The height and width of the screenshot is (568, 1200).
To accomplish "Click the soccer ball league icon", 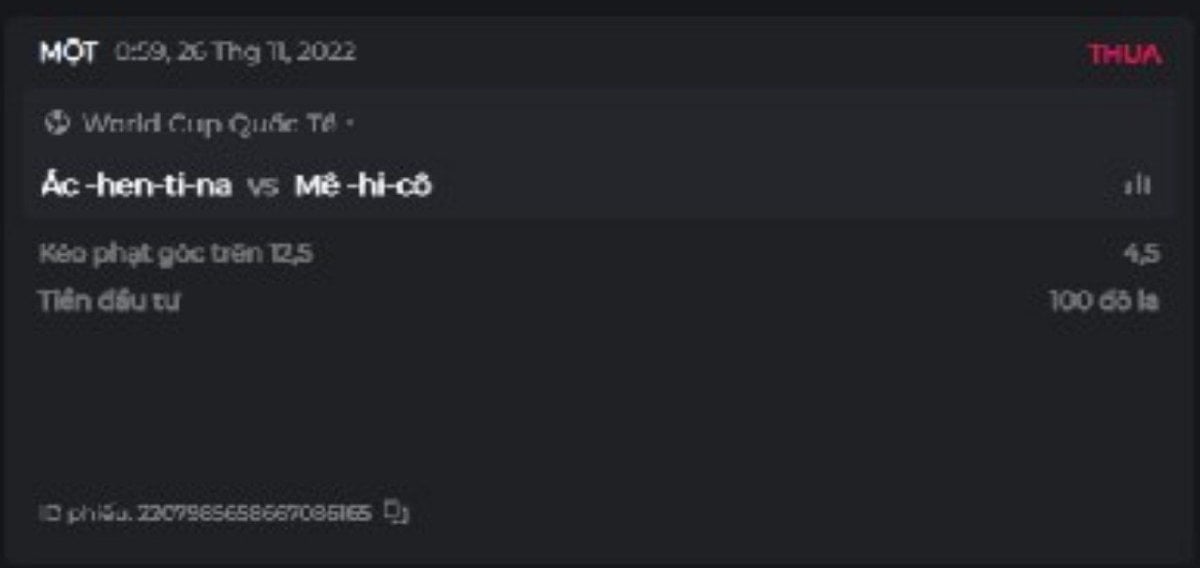I will (x=57, y=124).
